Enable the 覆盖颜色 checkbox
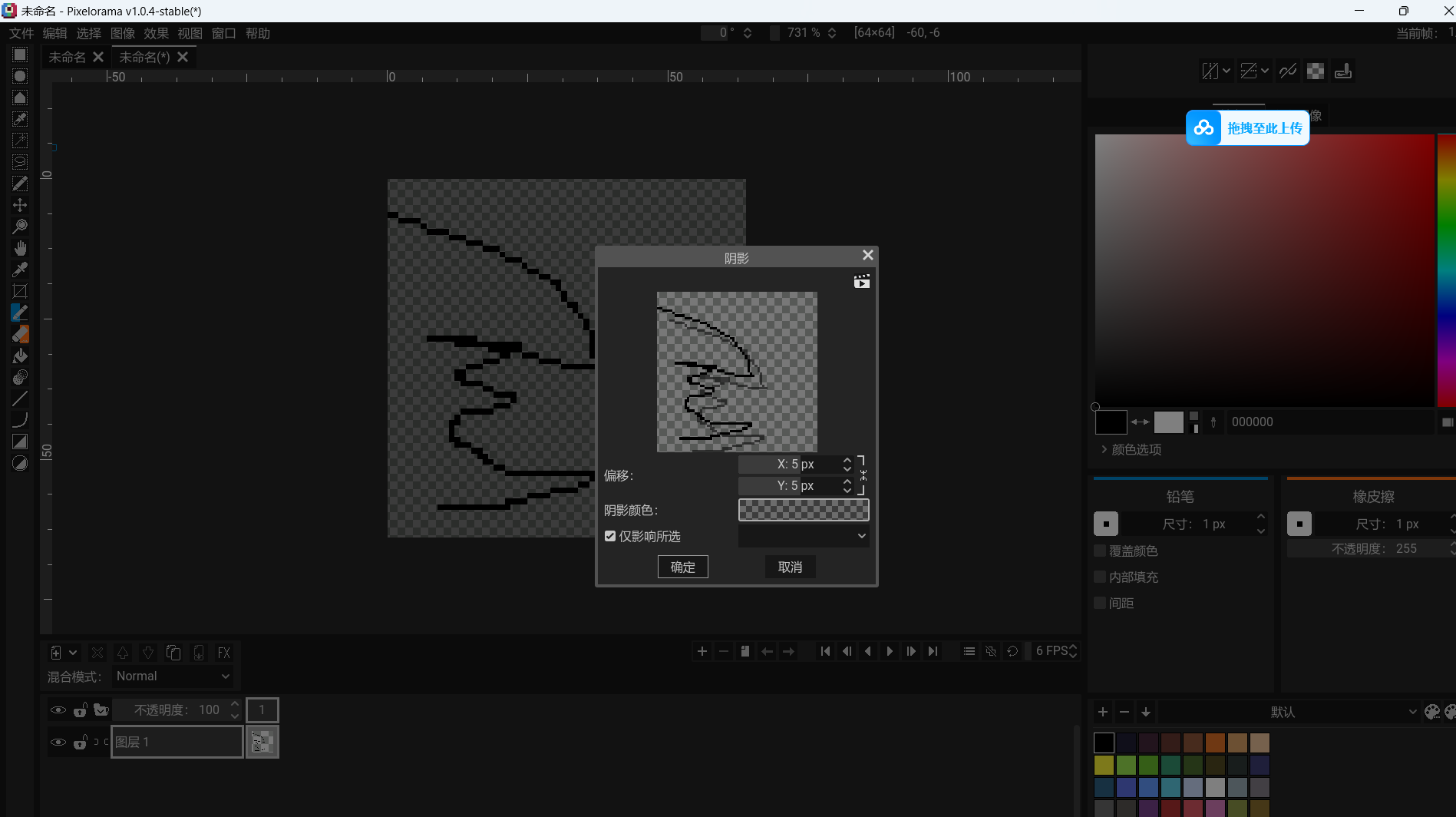Viewport: 1456px width, 817px height. [1100, 551]
